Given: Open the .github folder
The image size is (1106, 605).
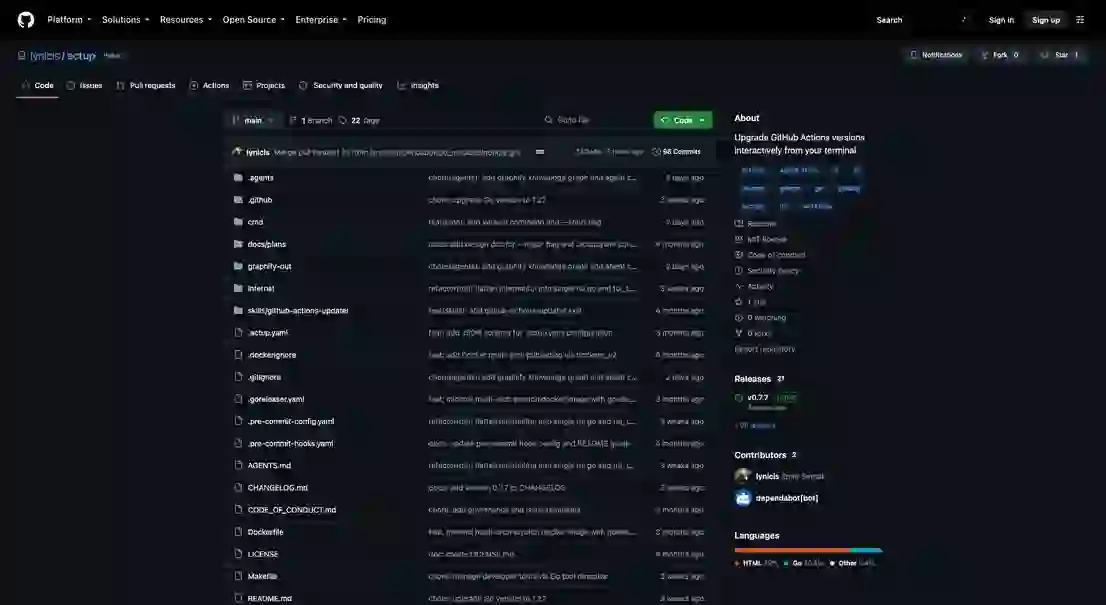Looking at the screenshot, I should [x=260, y=200].
